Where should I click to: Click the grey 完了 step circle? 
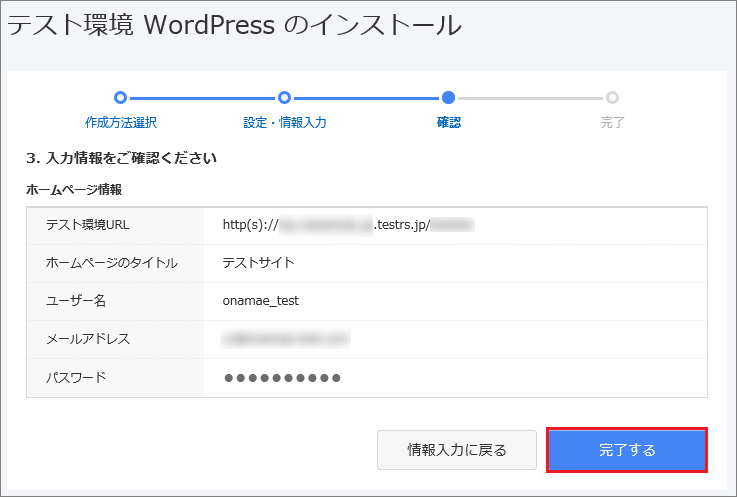point(612,98)
